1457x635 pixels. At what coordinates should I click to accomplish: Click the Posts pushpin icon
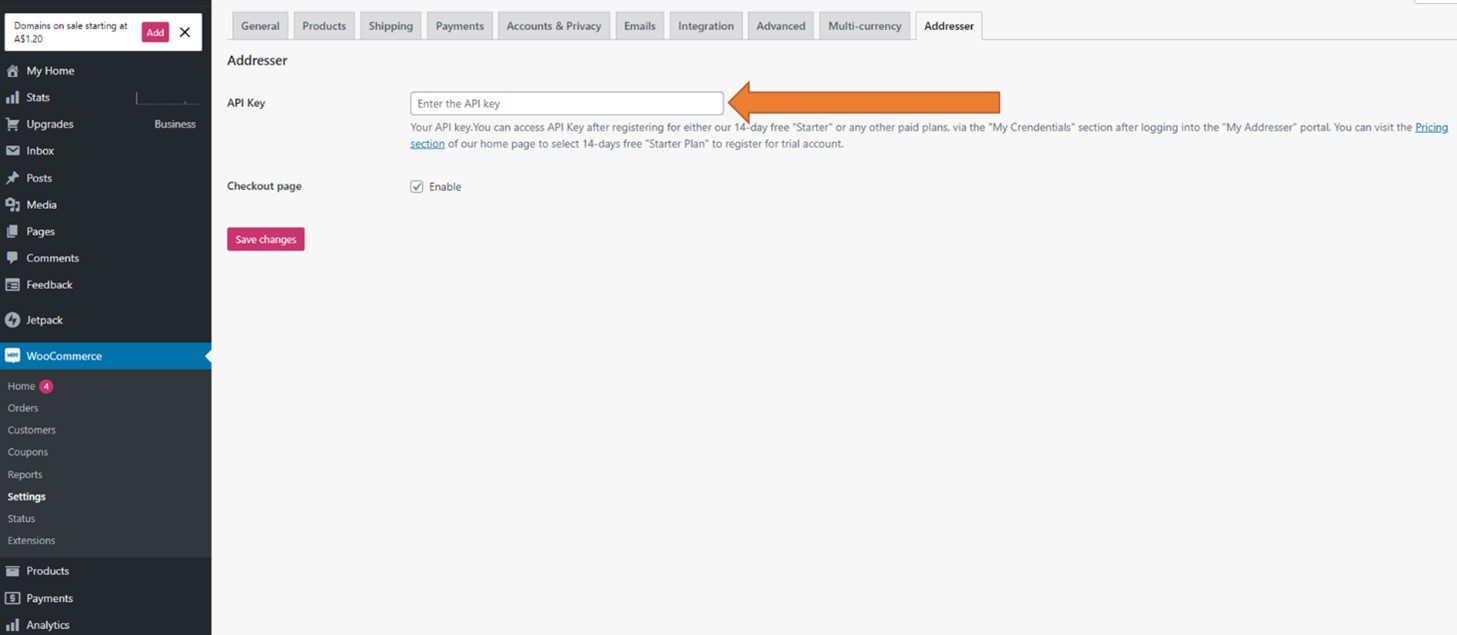point(12,178)
